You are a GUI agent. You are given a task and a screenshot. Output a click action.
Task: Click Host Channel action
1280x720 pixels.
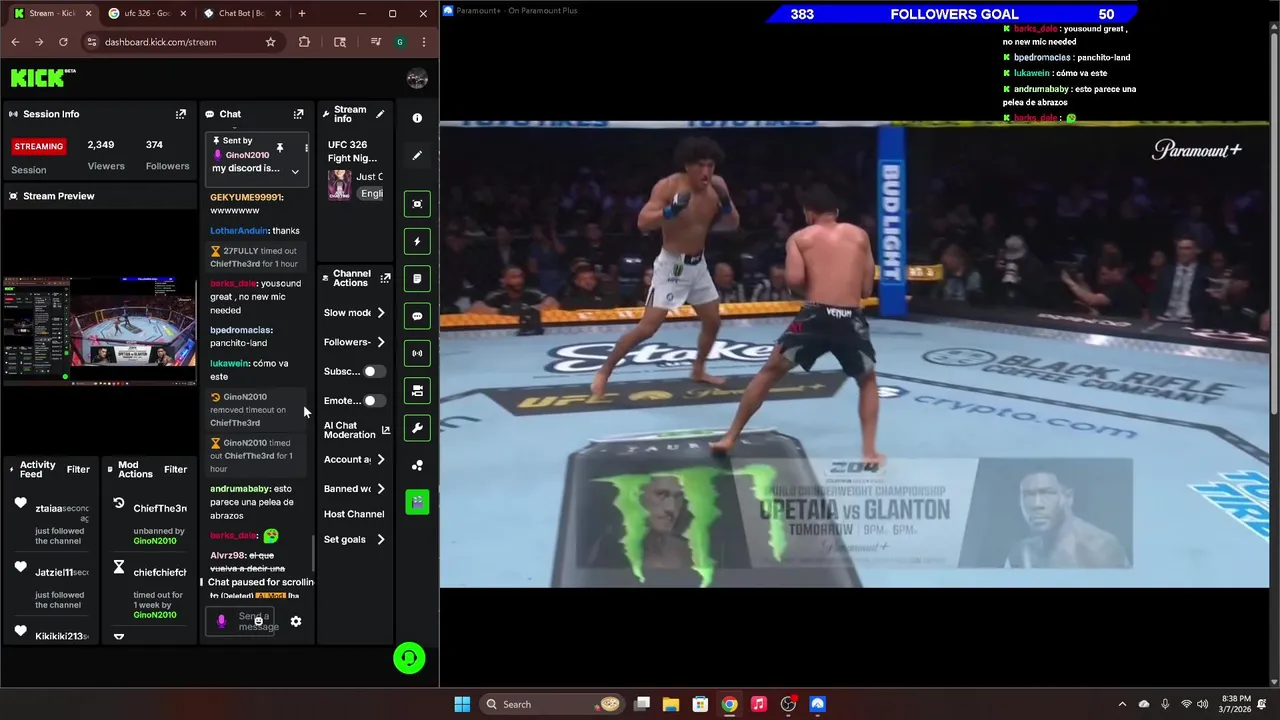tap(354, 514)
